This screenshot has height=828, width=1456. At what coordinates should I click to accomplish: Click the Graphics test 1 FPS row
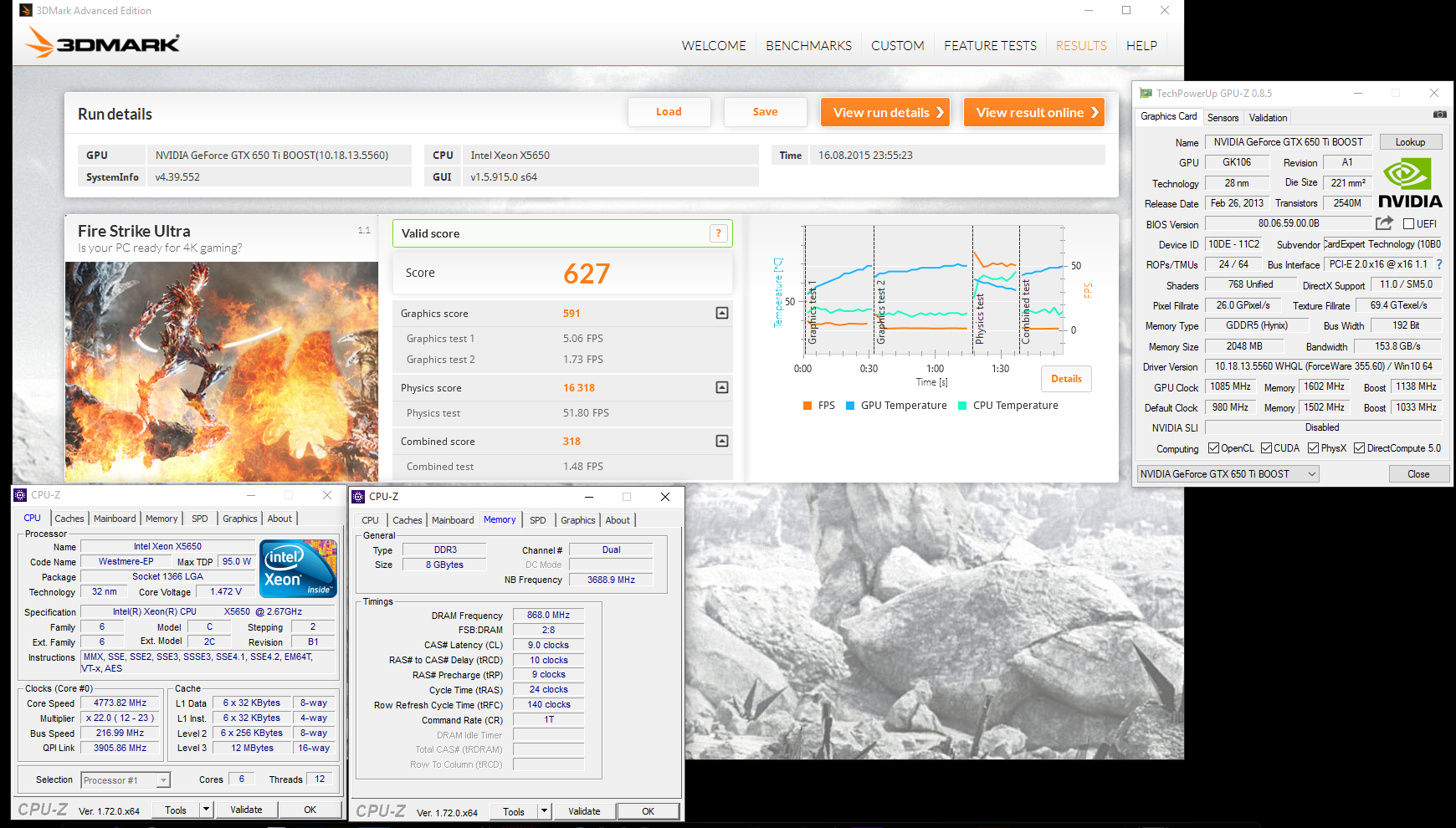(562, 339)
